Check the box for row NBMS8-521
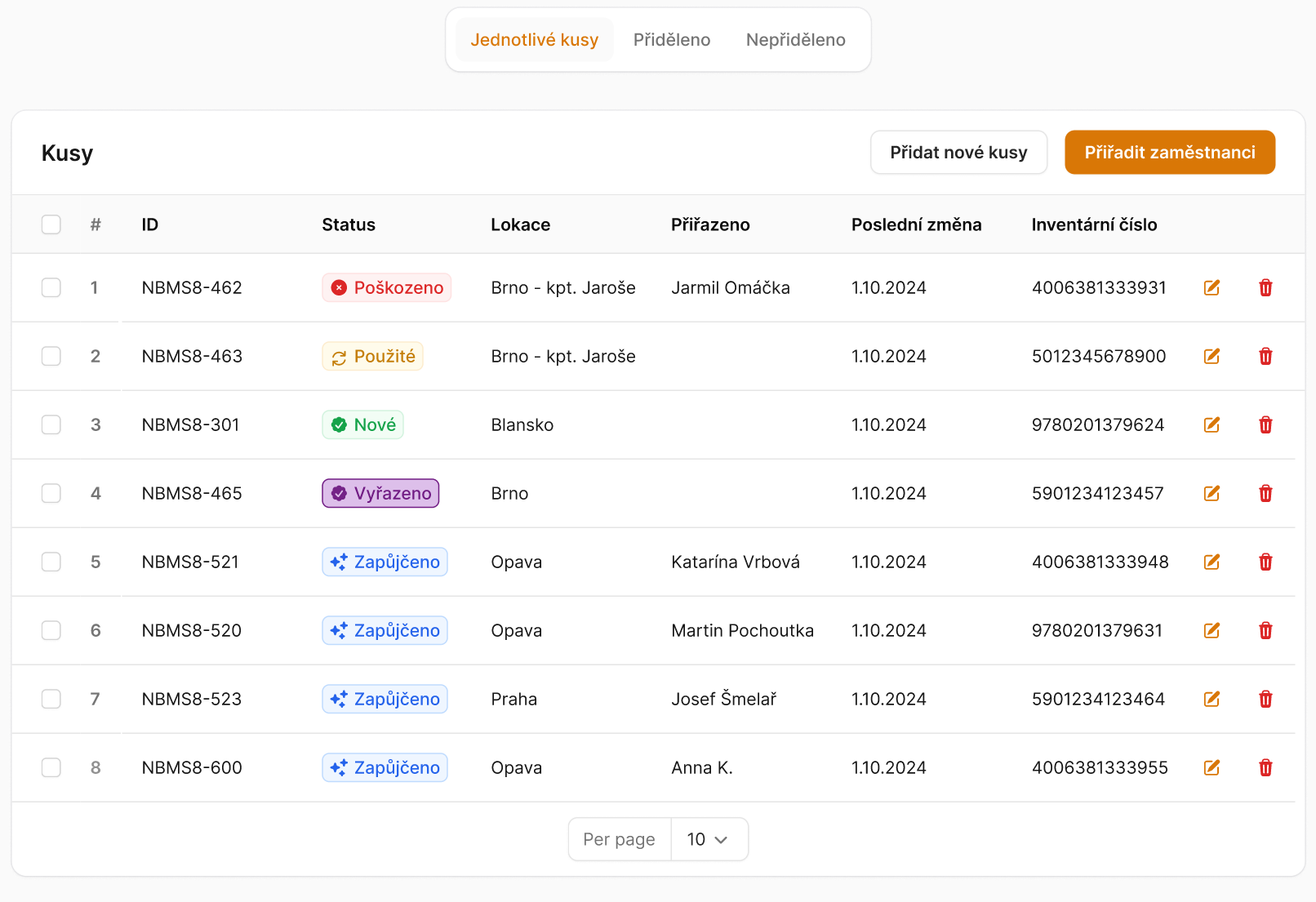 tap(51, 562)
